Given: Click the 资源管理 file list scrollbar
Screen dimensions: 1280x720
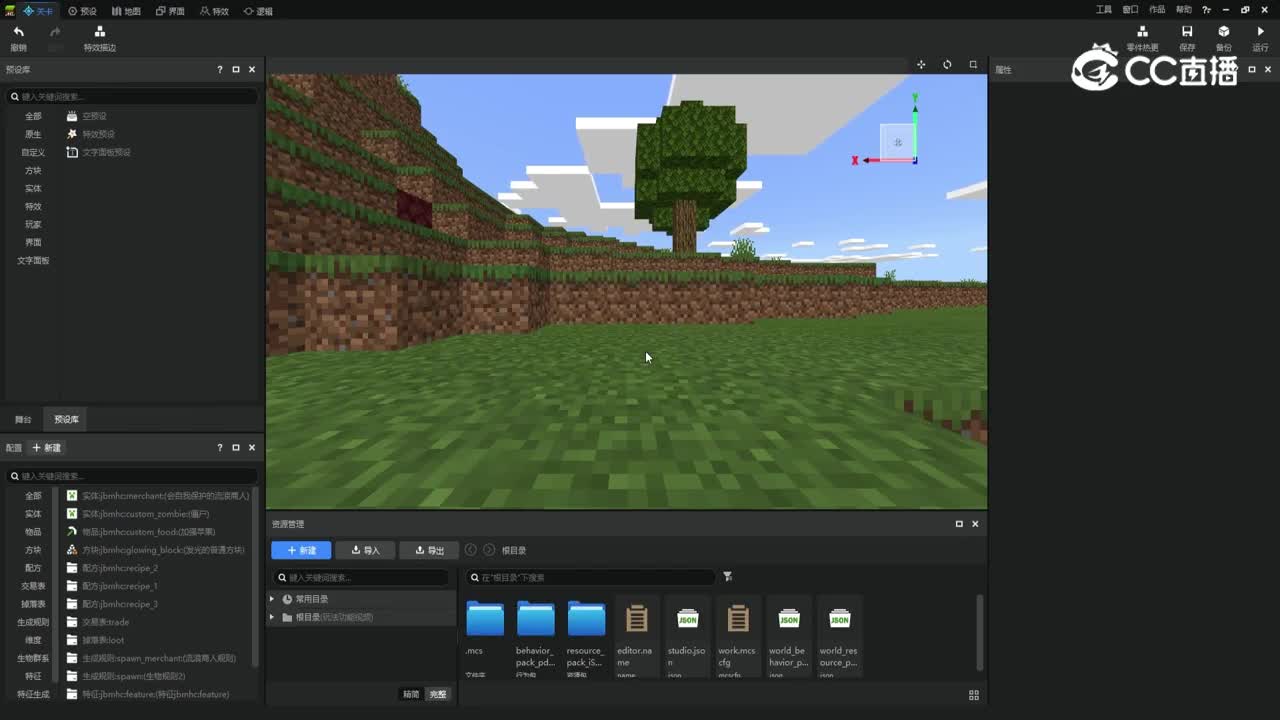Looking at the screenshot, I should (x=980, y=633).
